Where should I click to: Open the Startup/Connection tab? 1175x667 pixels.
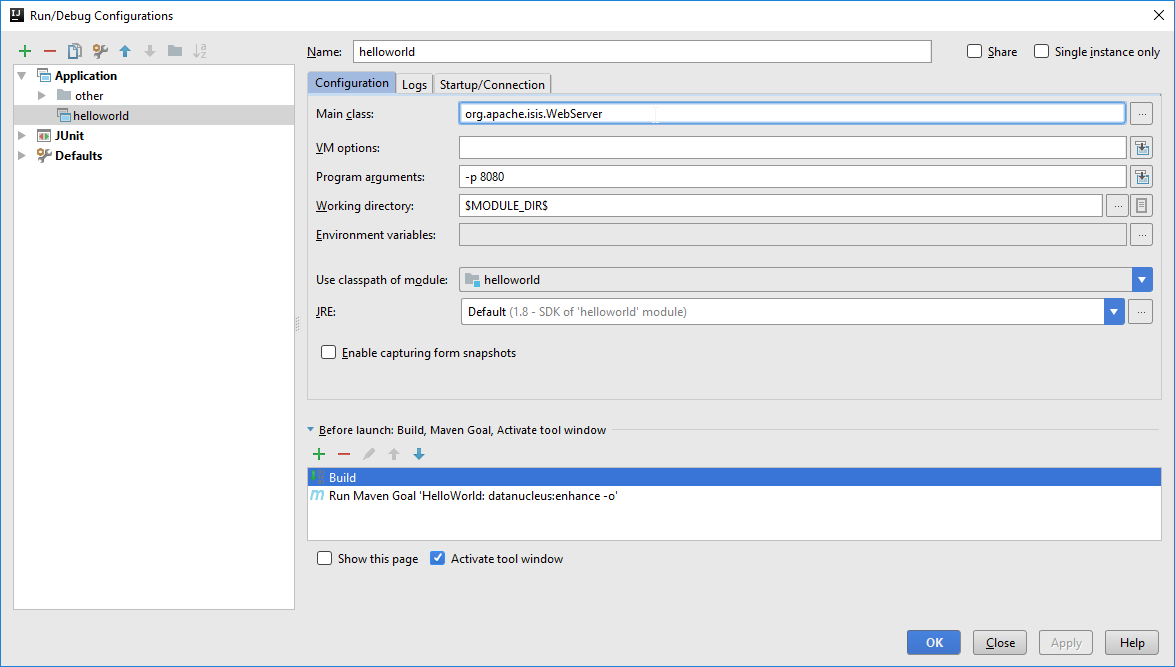click(x=492, y=85)
